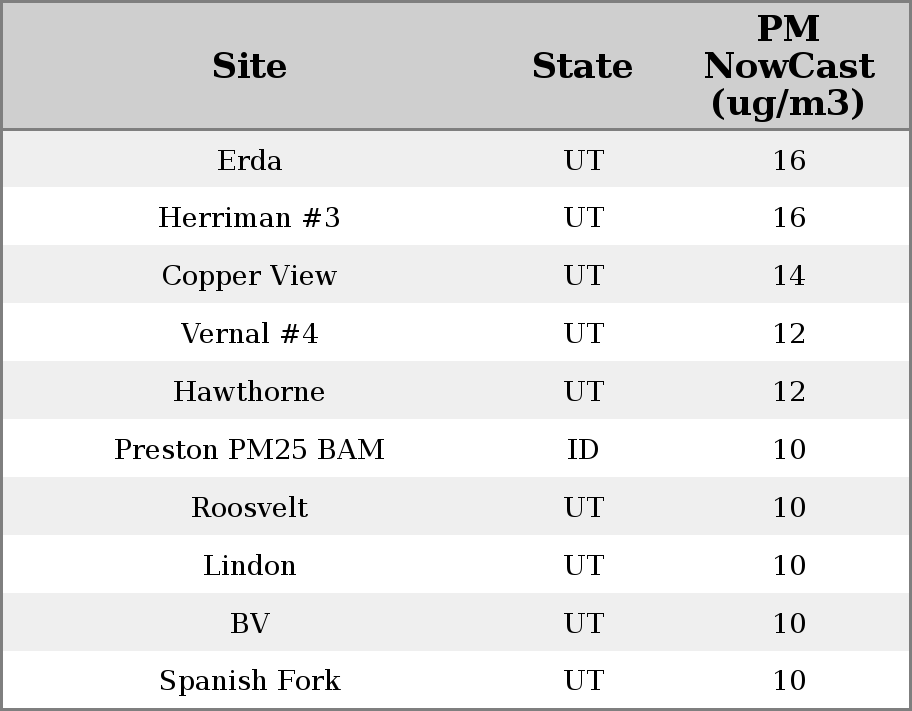This screenshot has height=711, width=912.
Task: Select the Herriman #3 site cell
Action: coord(249,218)
